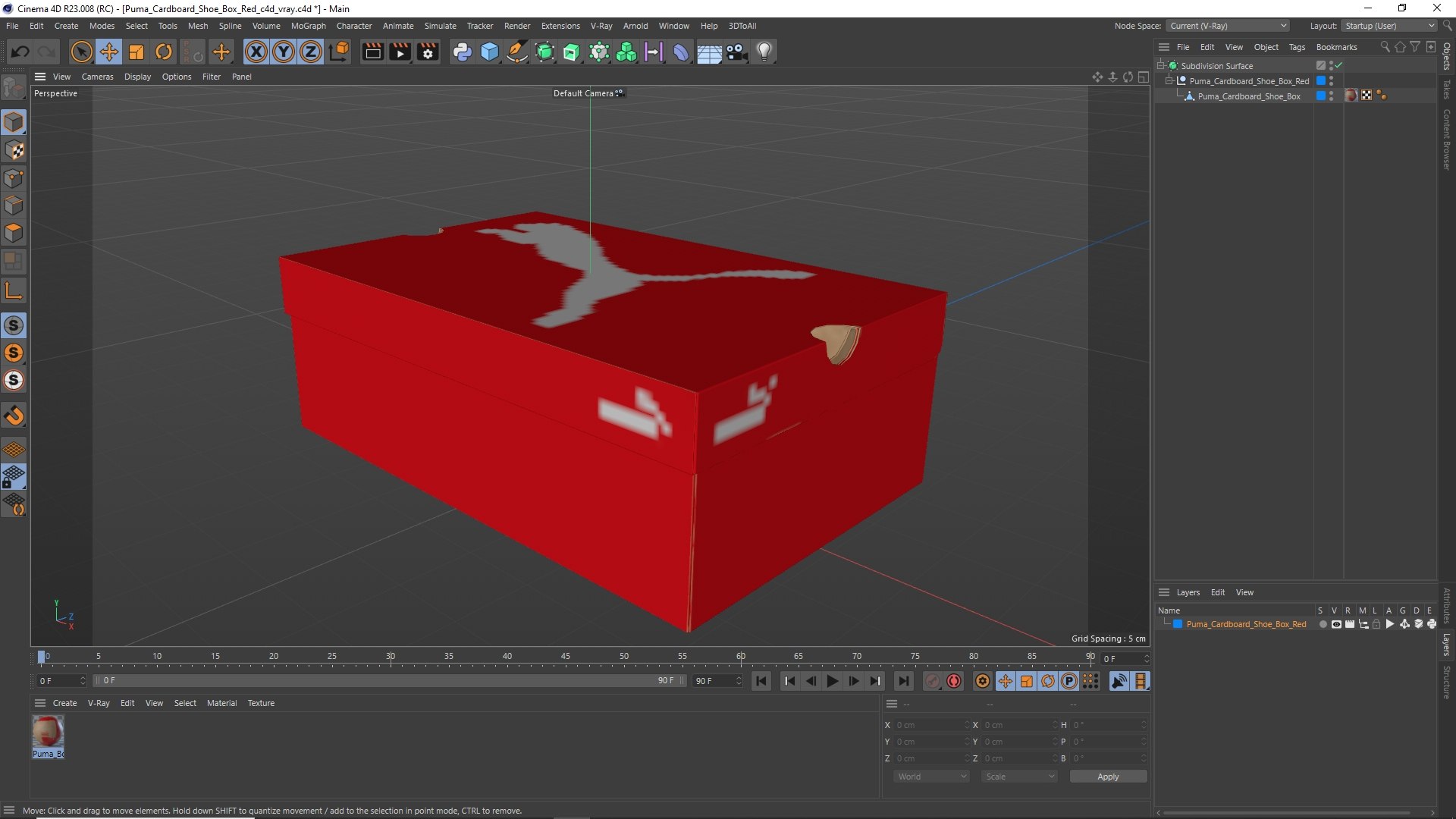Step the end frame 90 F spinner
Image resolution: width=1456 pixels, height=819 pixels.
(x=739, y=681)
